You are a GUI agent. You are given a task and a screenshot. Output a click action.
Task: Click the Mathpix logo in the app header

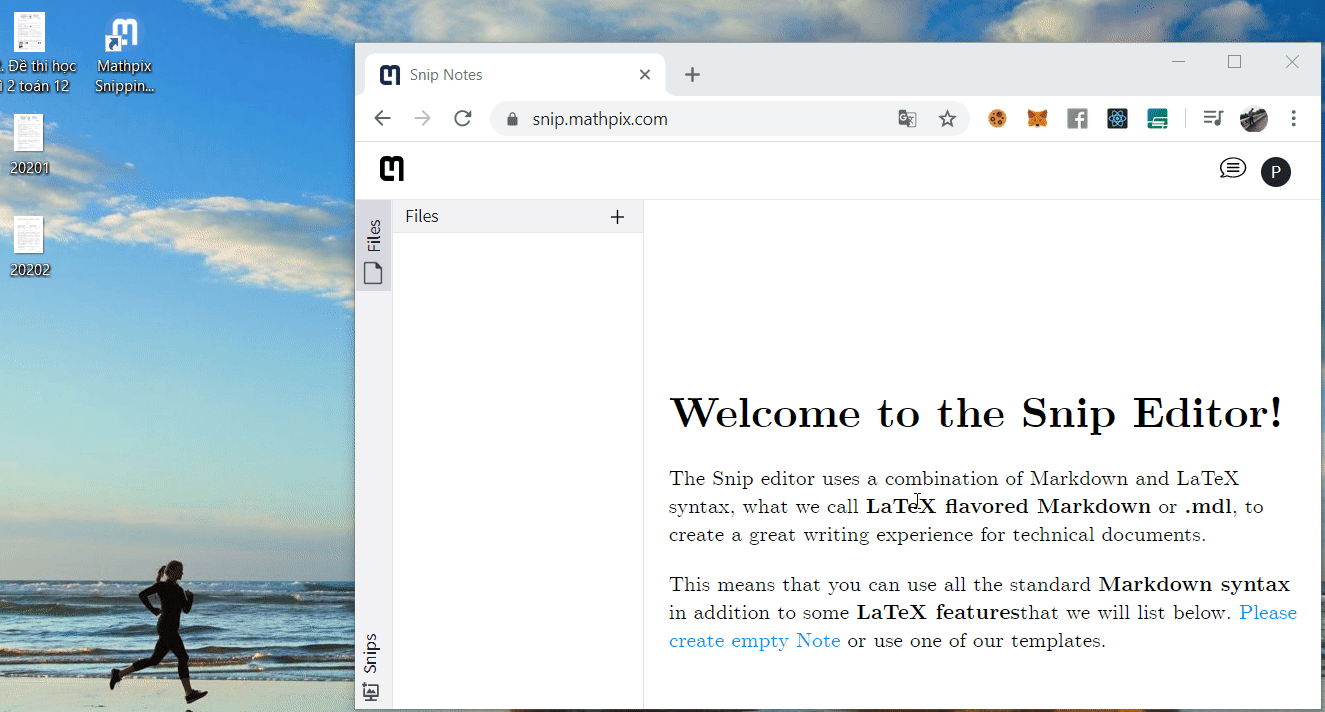392,169
